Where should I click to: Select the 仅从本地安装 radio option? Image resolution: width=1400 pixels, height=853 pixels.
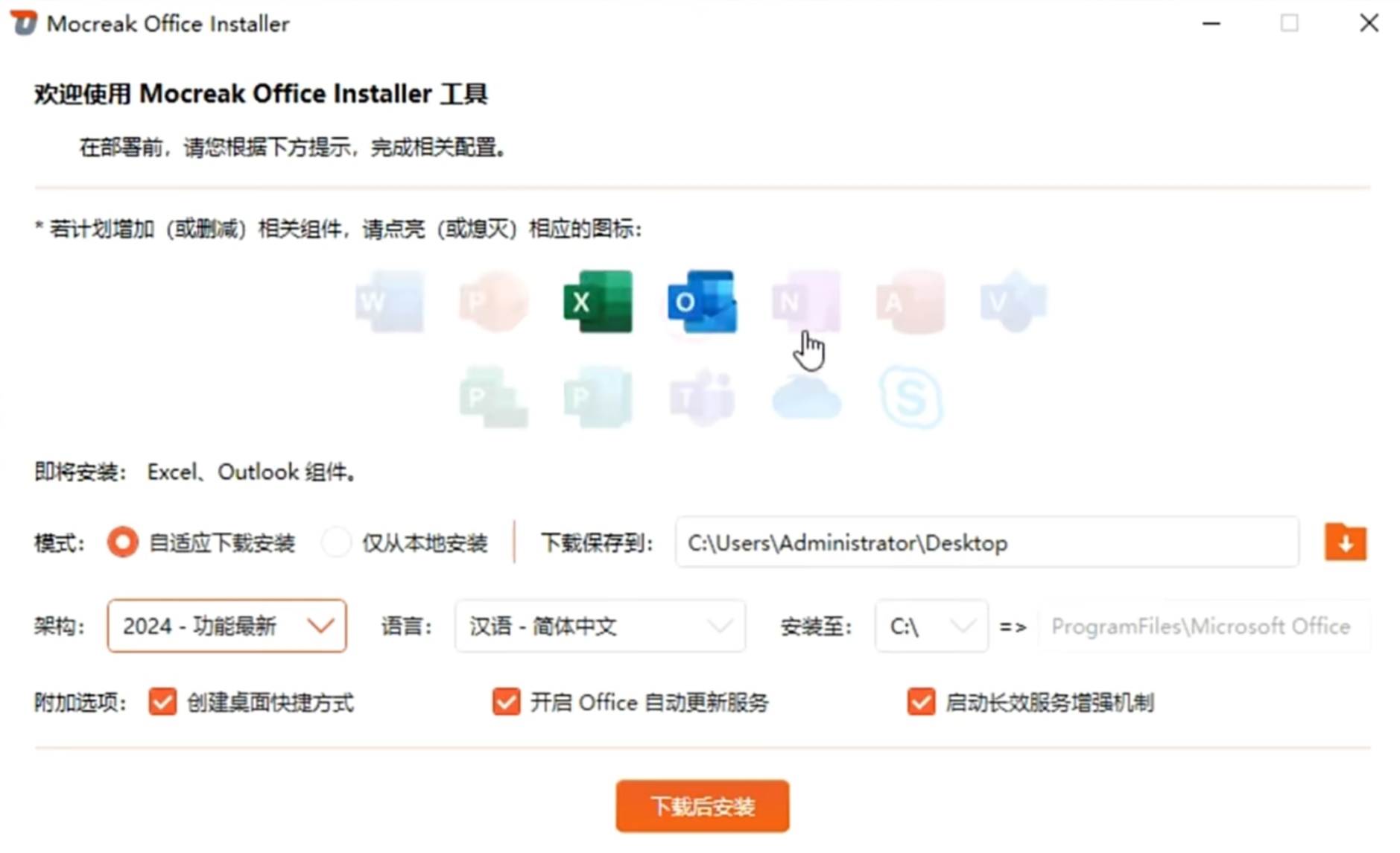click(337, 542)
